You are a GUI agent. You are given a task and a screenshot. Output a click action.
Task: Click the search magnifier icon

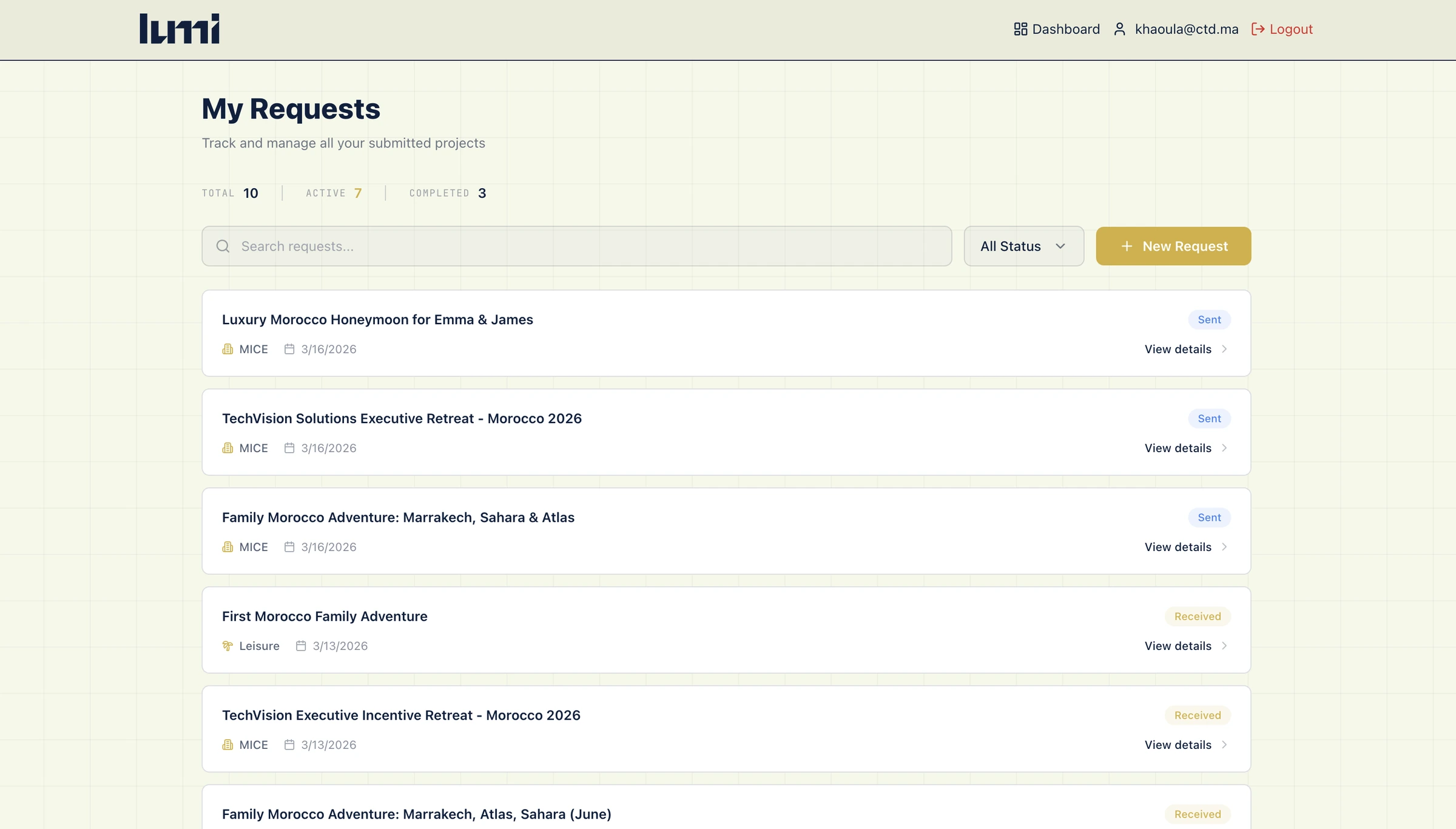coord(223,246)
